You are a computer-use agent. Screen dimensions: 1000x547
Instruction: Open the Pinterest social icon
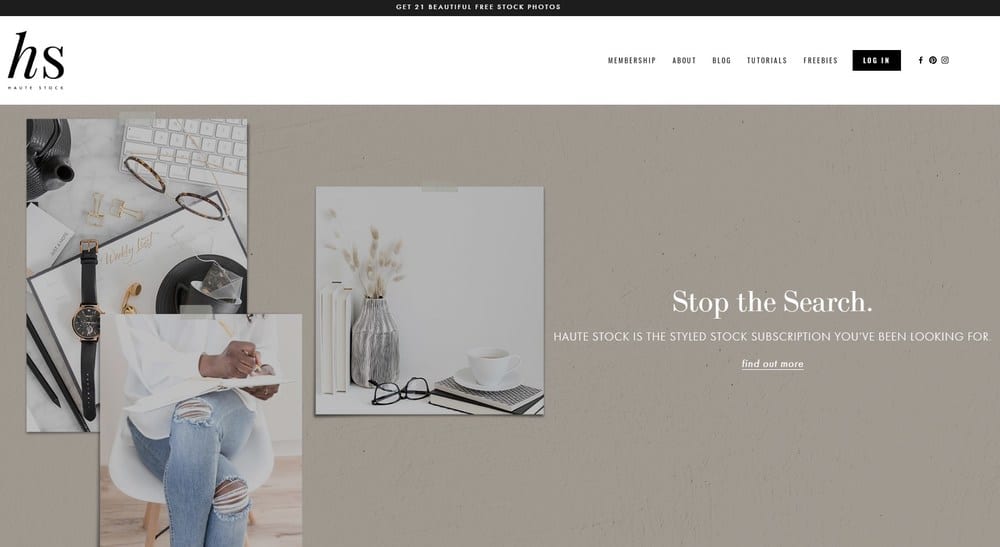click(x=932, y=61)
